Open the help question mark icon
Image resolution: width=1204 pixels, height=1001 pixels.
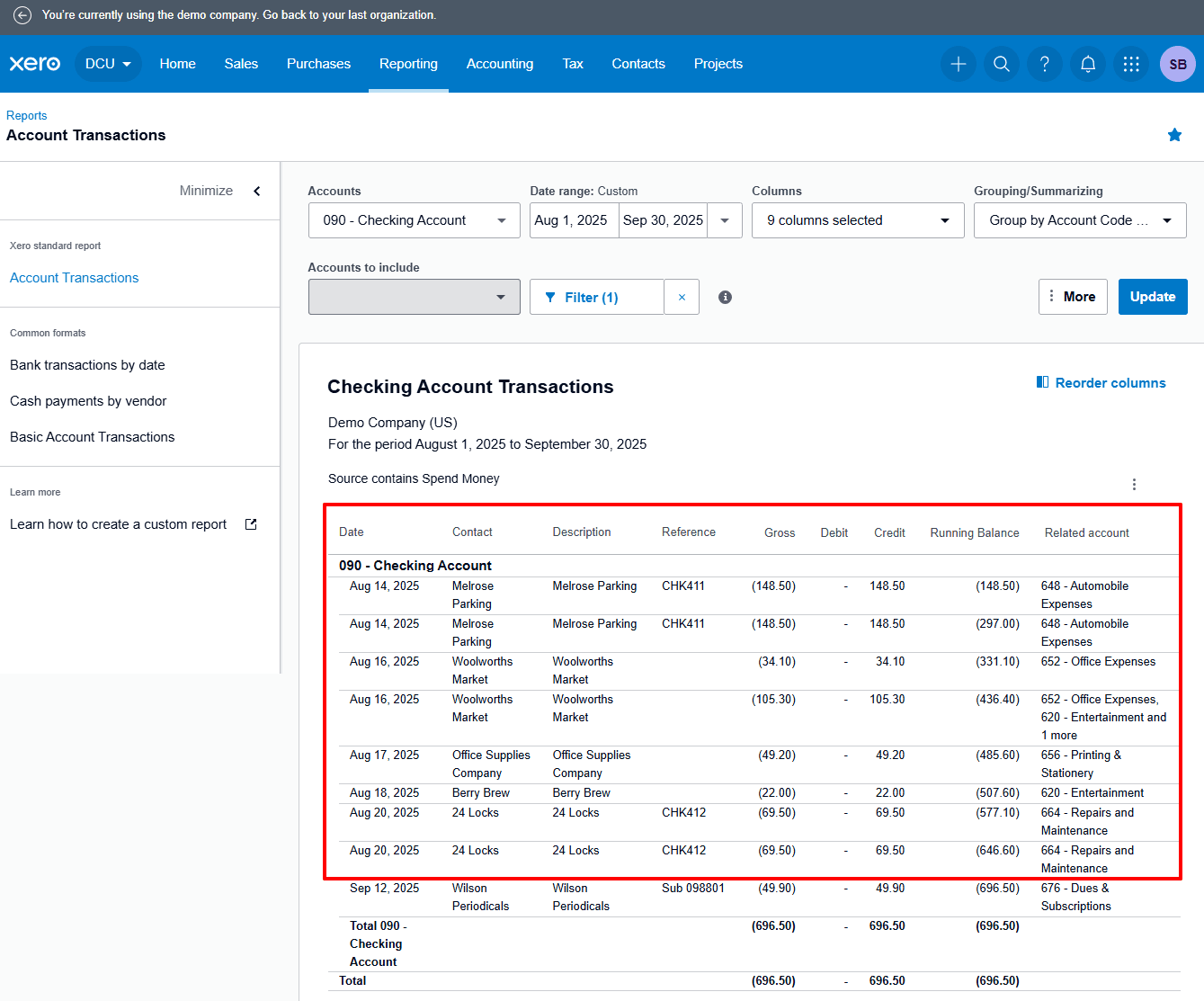coord(1044,64)
